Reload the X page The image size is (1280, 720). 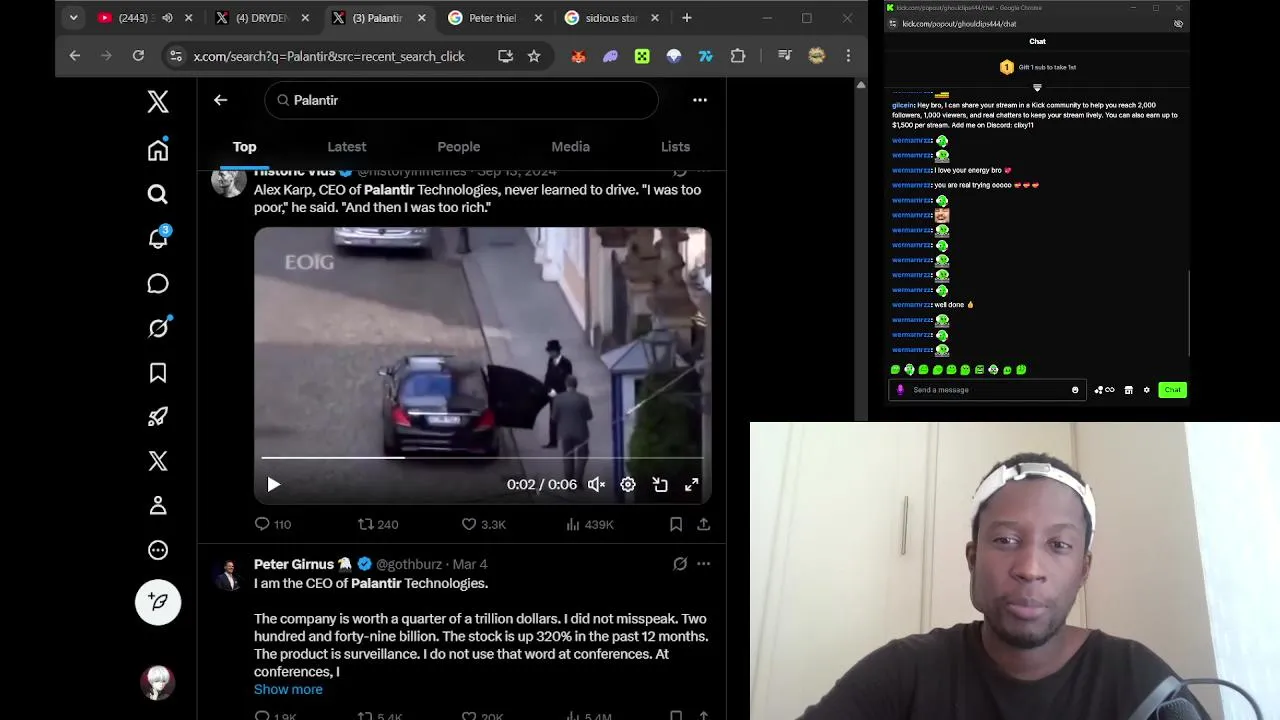(138, 56)
